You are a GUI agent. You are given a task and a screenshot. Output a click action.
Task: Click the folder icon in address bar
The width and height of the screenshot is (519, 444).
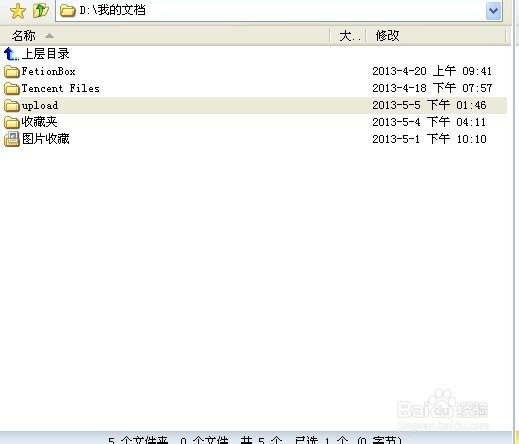pyautogui.click(x=68, y=11)
